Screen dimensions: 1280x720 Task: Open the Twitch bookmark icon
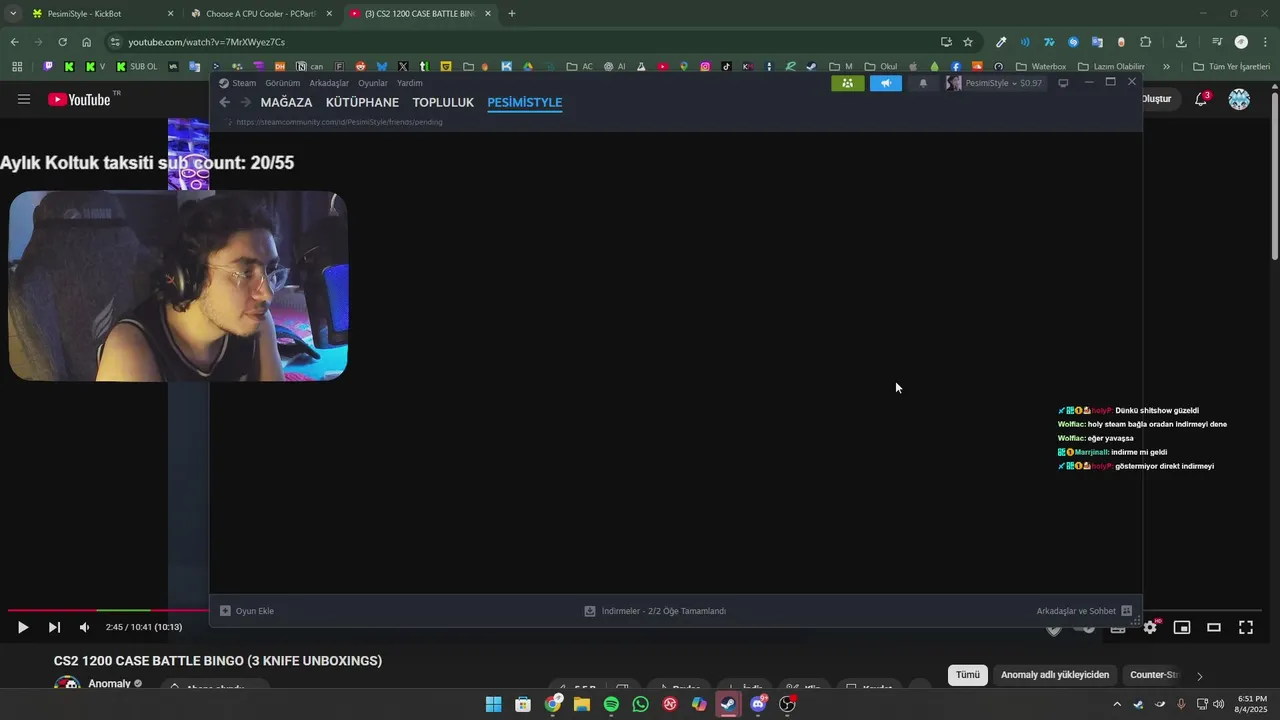(48, 67)
